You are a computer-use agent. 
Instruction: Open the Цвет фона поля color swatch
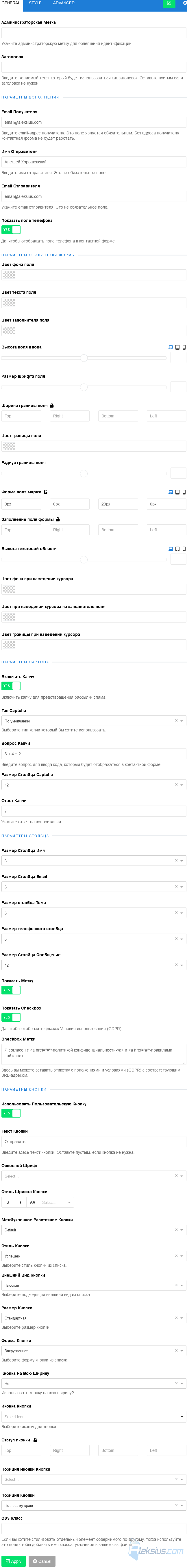click(9, 275)
